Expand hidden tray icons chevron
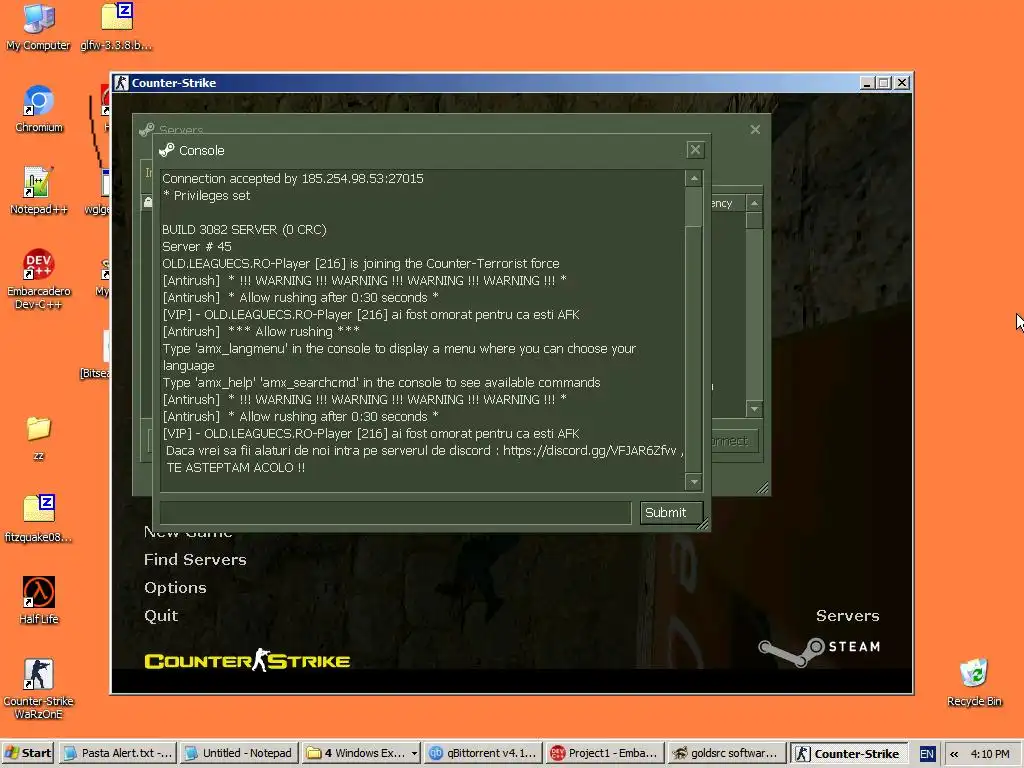 coord(953,754)
